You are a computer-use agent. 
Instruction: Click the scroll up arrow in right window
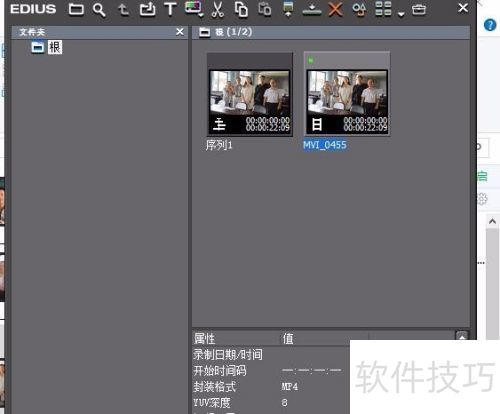click(x=492, y=222)
